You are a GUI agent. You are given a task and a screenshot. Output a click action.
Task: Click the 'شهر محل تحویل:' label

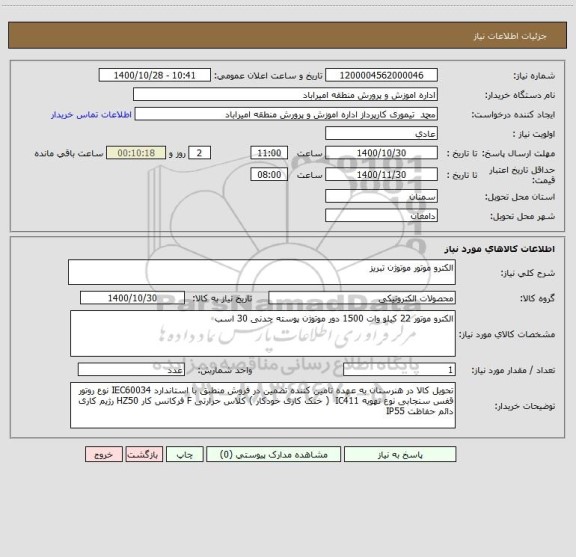tap(522, 216)
